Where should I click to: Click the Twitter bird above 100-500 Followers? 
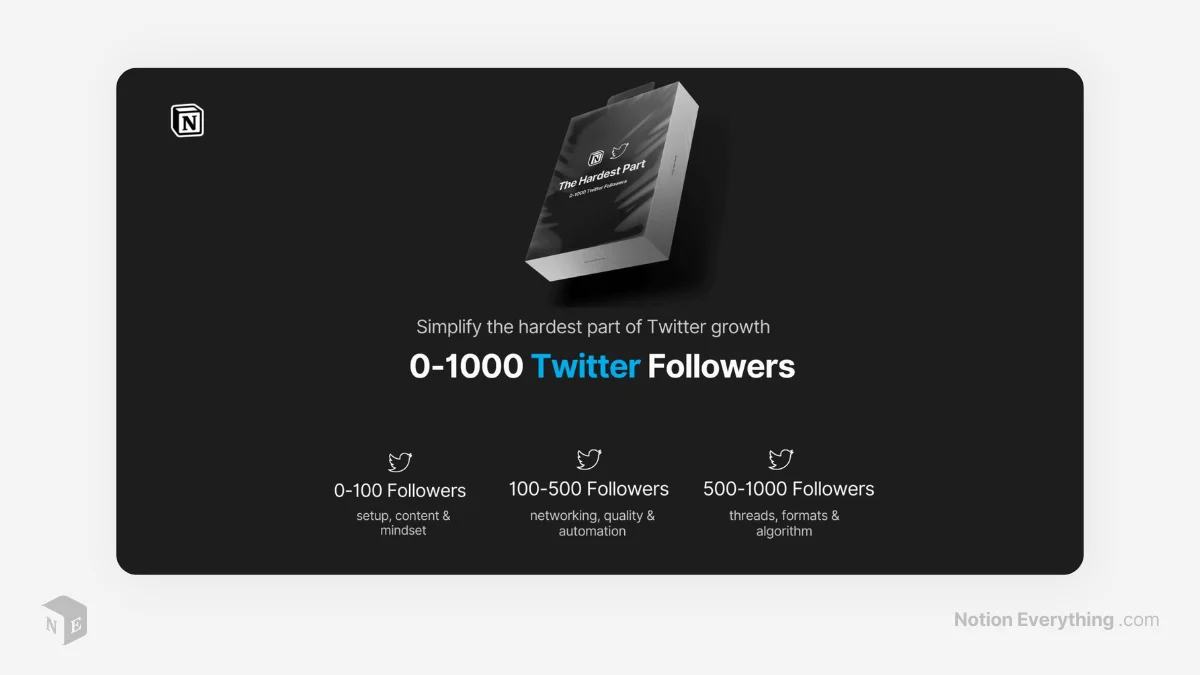pyautogui.click(x=589, y=459)
